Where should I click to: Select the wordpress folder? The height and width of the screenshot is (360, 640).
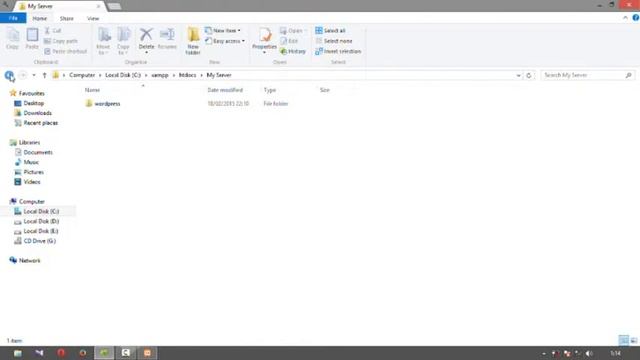coord(103,104)
